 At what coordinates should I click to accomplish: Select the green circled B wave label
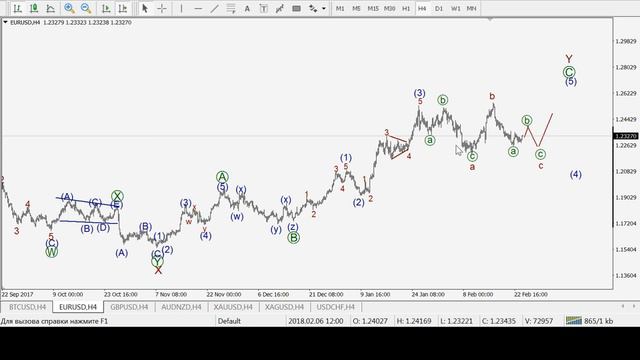293,238
